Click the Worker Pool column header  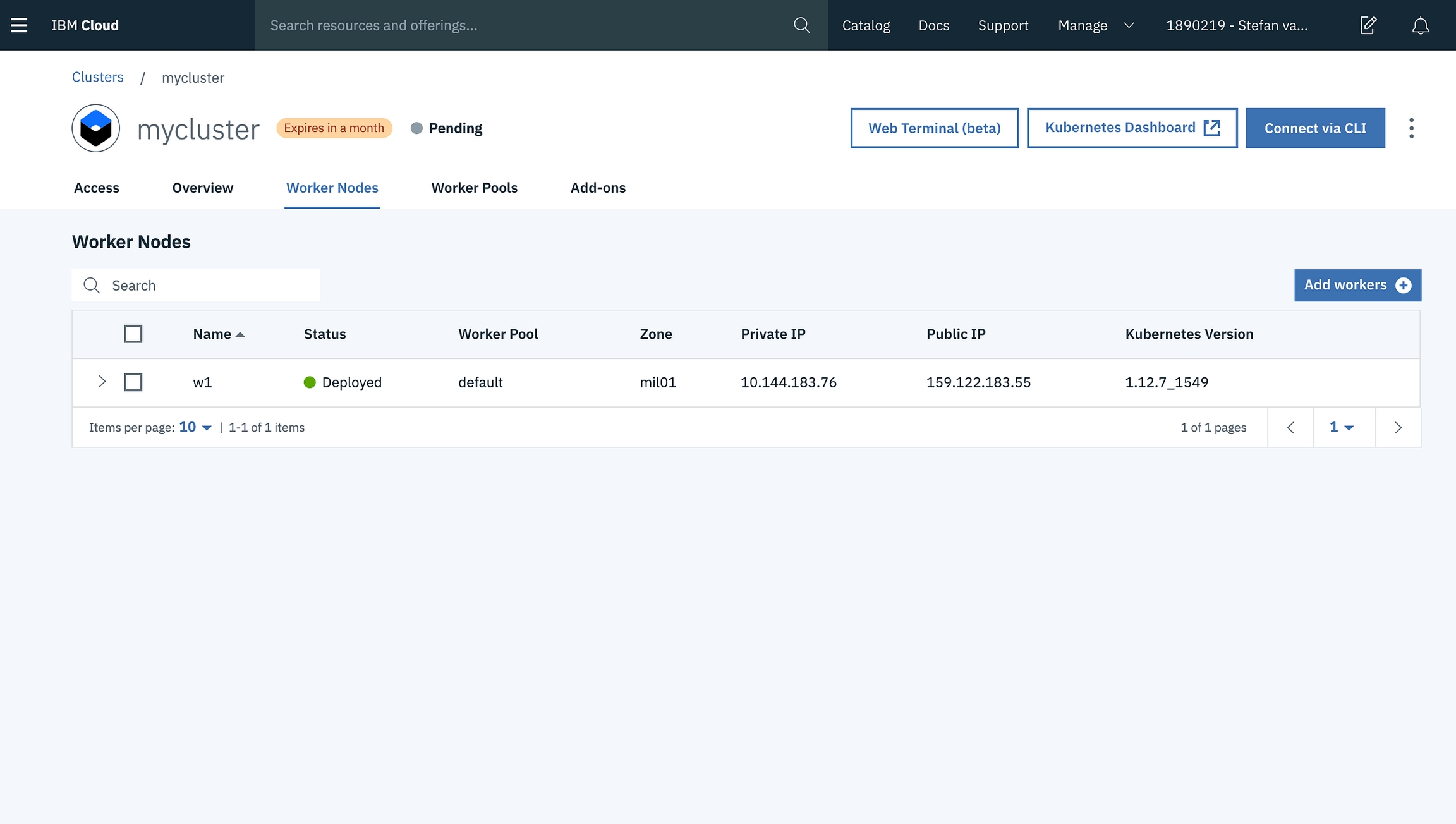pos(498,334)
